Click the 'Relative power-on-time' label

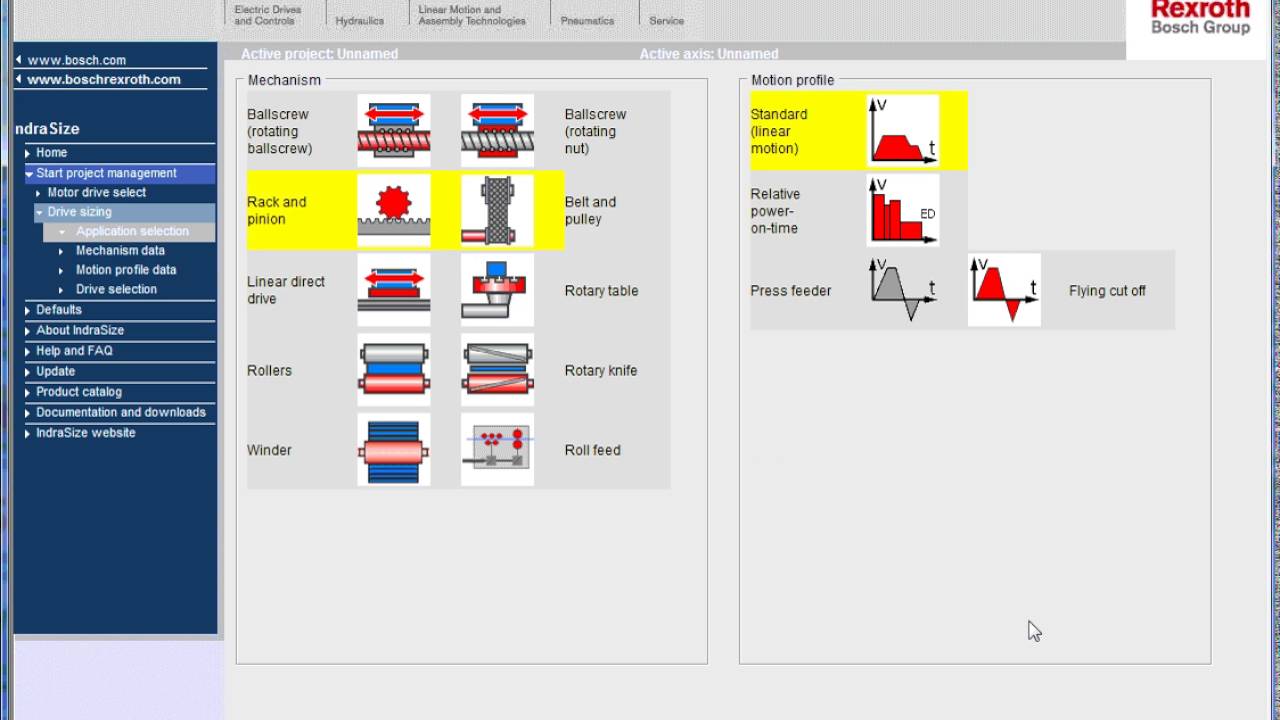tap(775, 211)
